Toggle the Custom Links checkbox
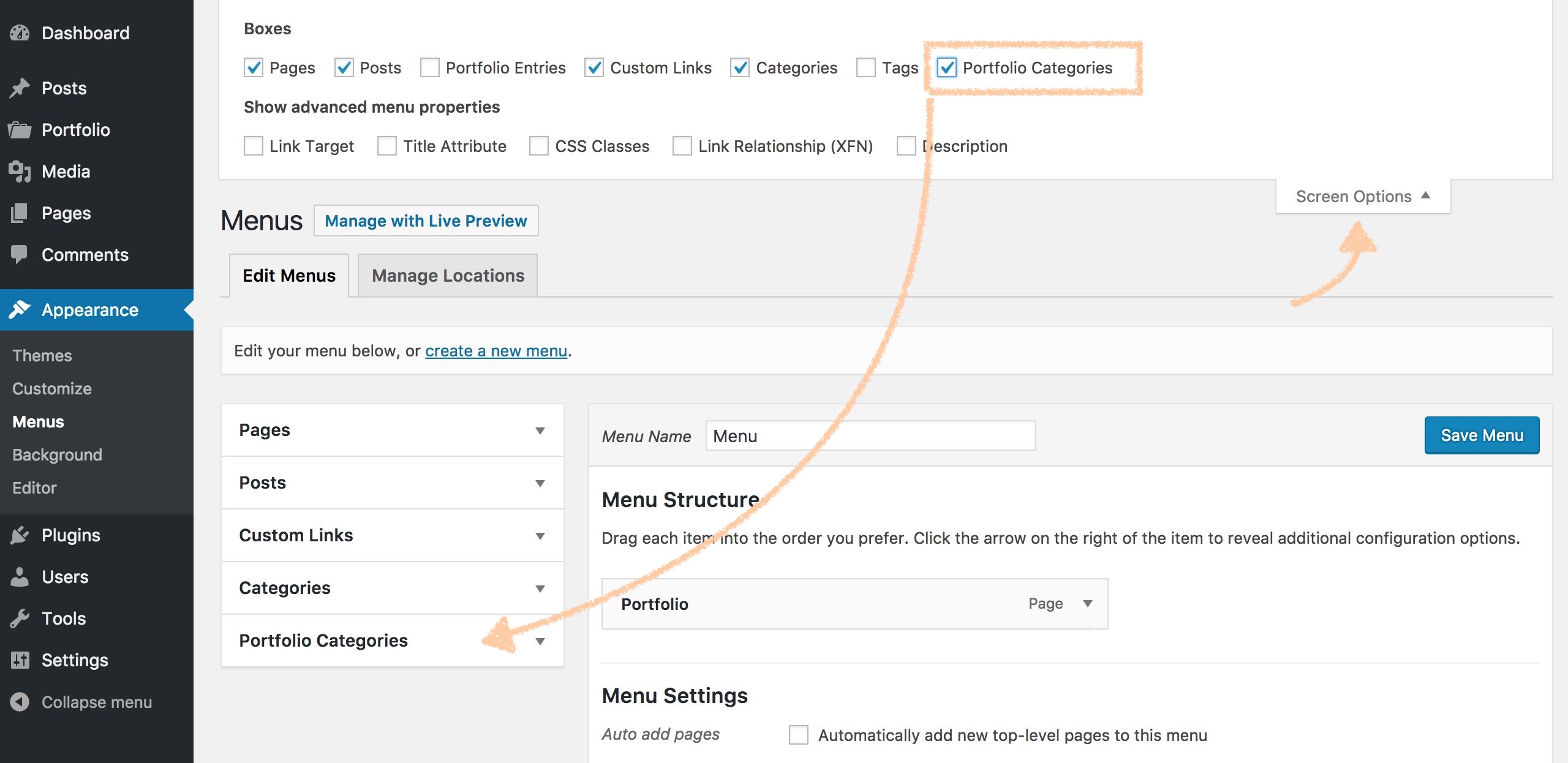The image size is (1568, 763). pos(594,67)
